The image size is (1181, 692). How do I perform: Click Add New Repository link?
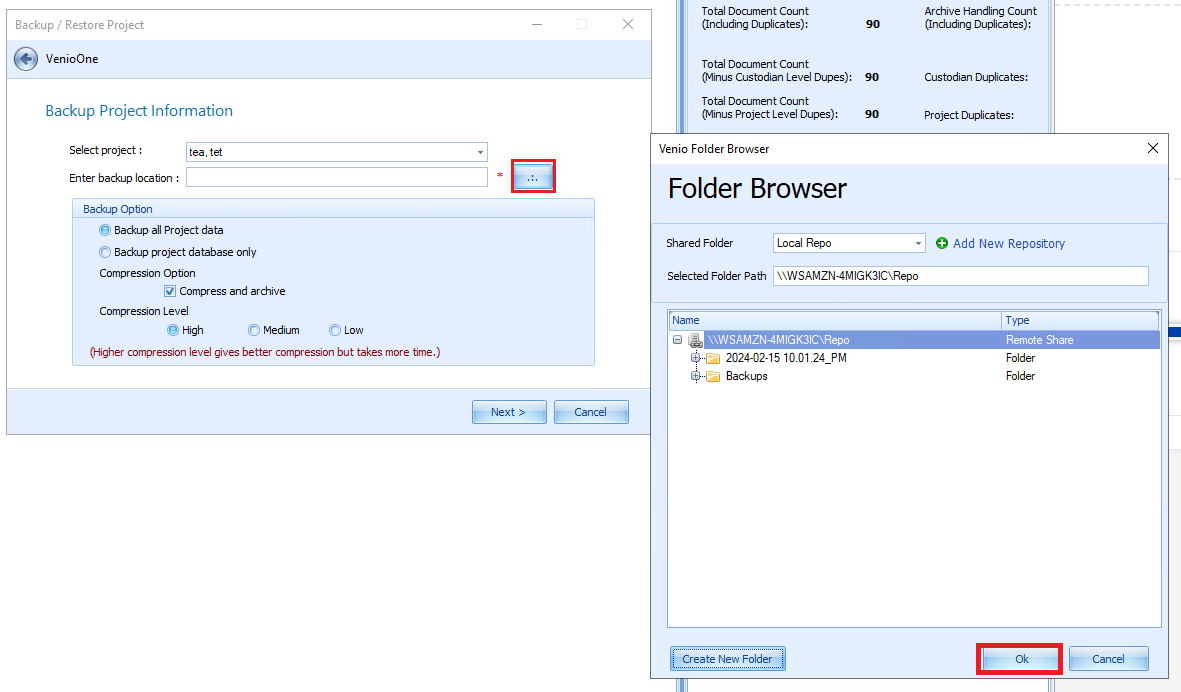pyautogui.click(x=1009, y=243)
